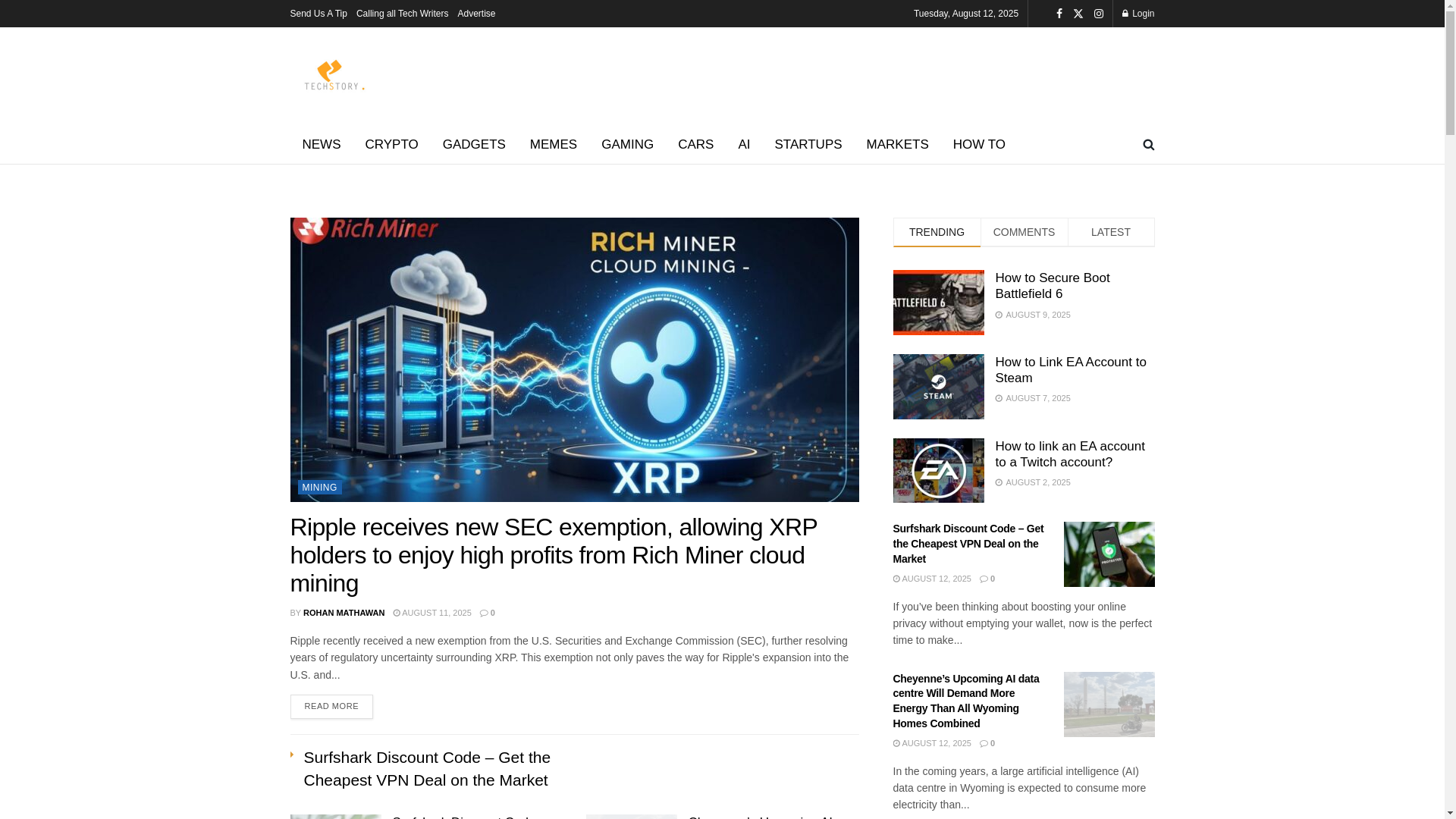
Task: Open the EA logo thumbnail
Action: [x=938, y=471]
